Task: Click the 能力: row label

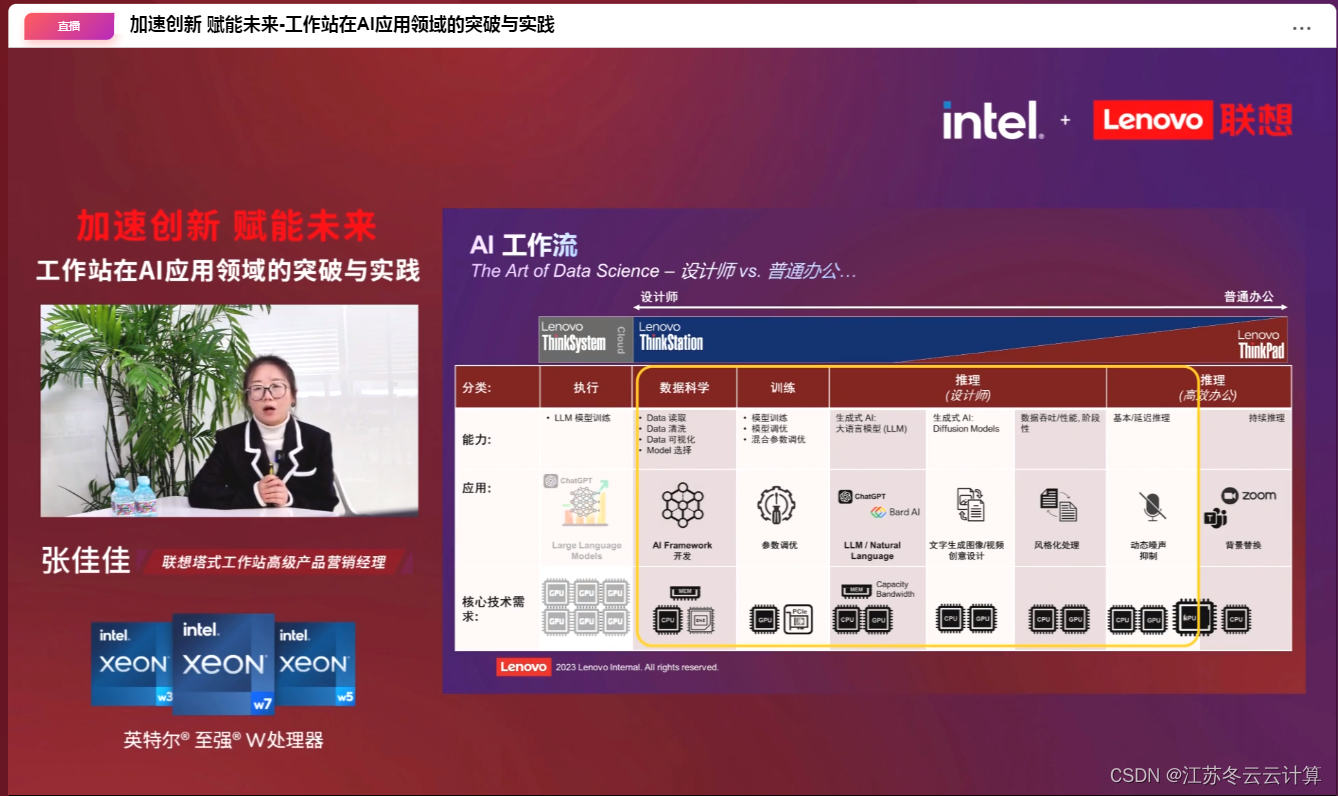Action: click(476, 439)
